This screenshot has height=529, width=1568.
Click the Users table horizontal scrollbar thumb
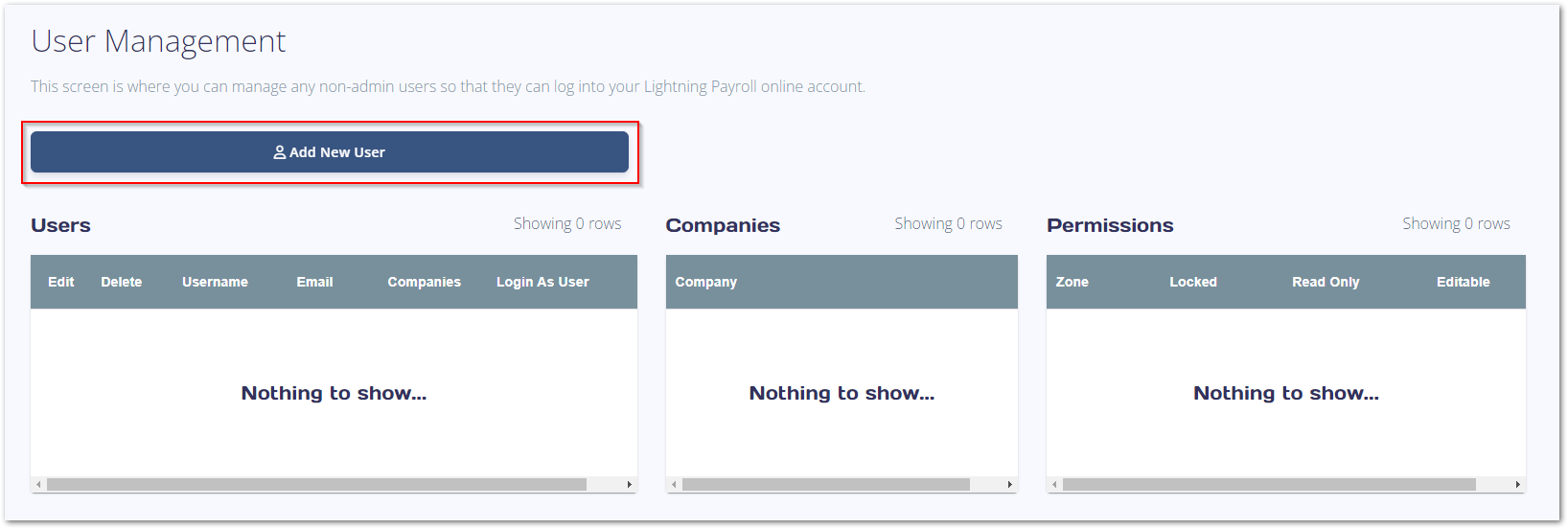(316, 485)
